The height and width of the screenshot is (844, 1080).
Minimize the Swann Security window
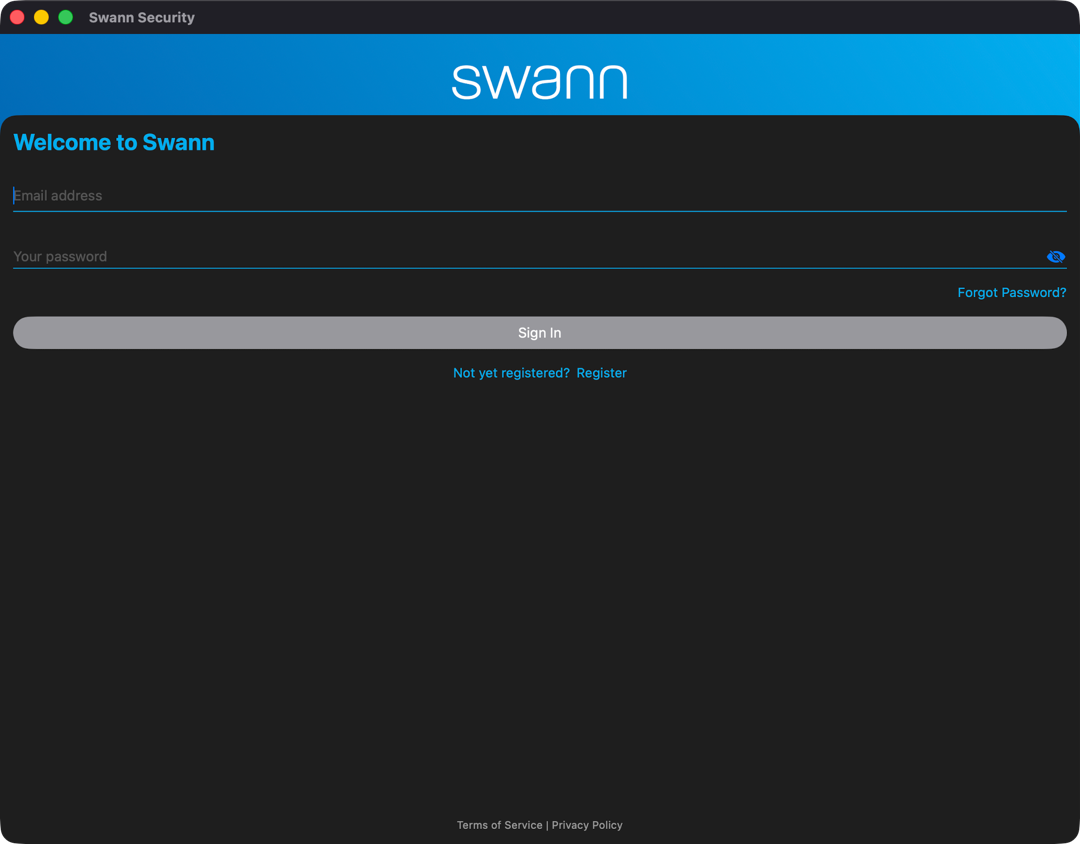[x=41, y=17]
